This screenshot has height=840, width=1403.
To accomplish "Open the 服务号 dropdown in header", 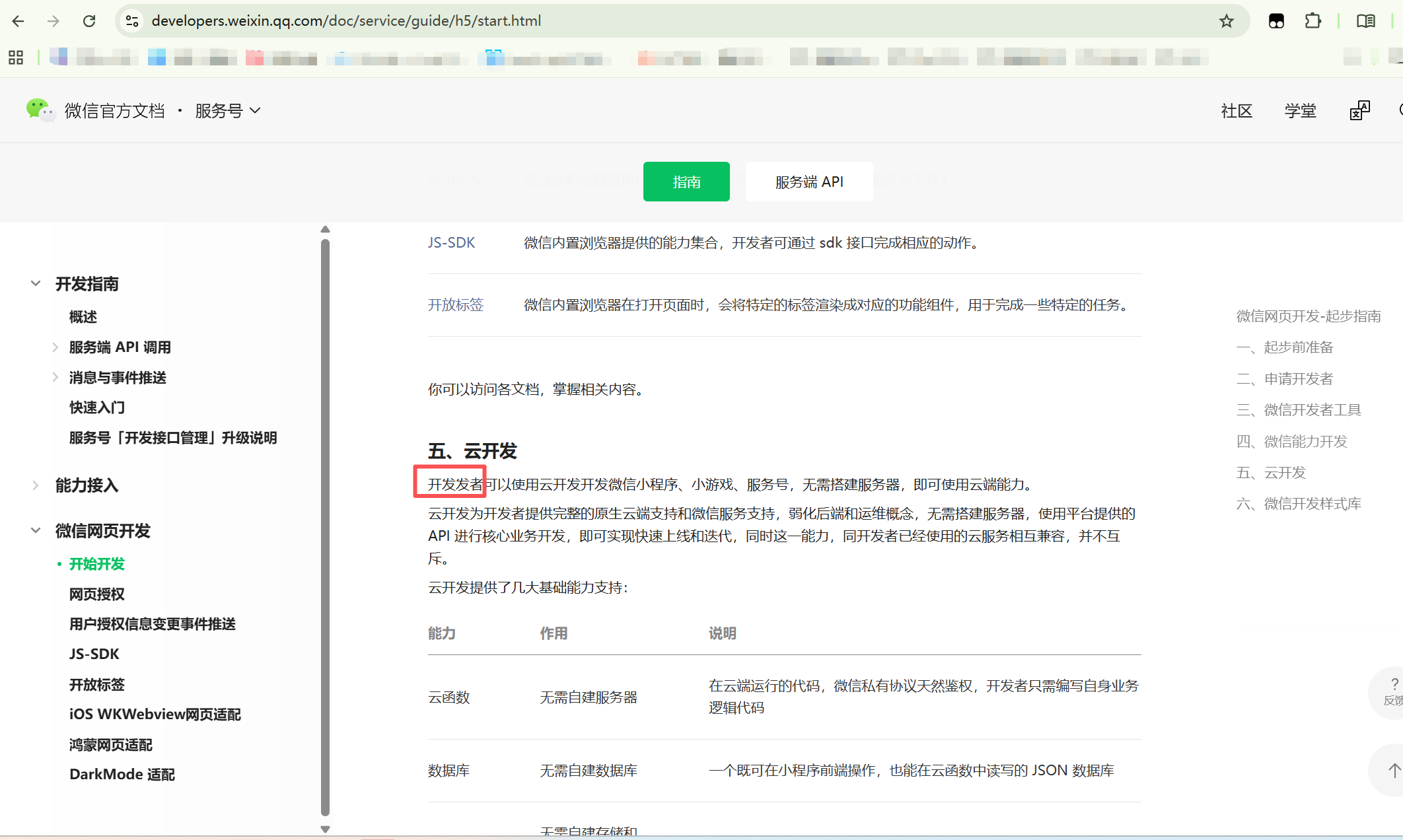I will 228,110.
